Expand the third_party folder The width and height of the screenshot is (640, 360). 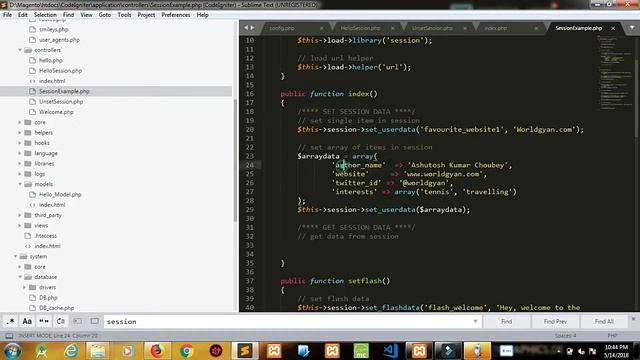tap(20, 215)
